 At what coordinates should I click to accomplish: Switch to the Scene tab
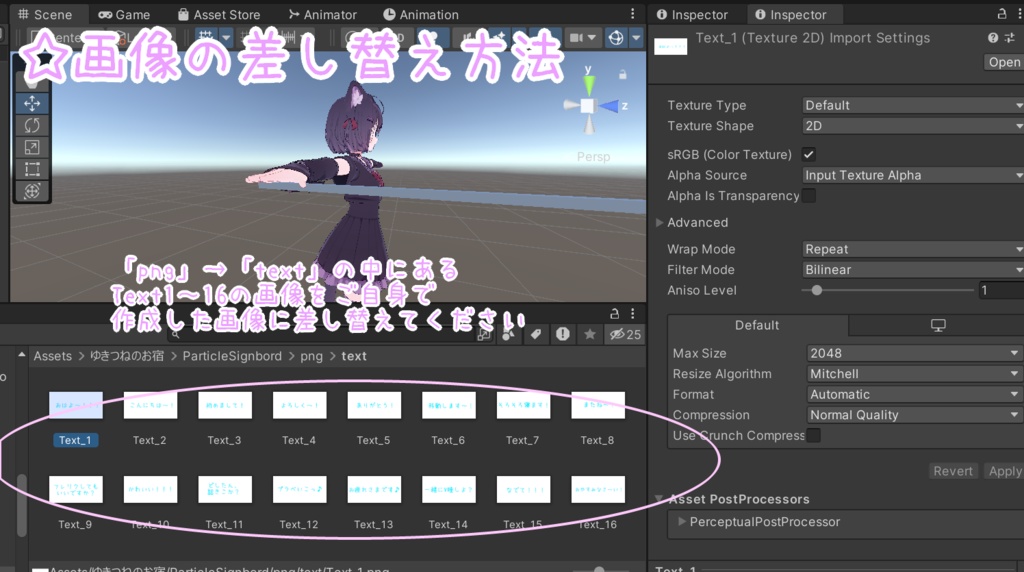point(44,14)
